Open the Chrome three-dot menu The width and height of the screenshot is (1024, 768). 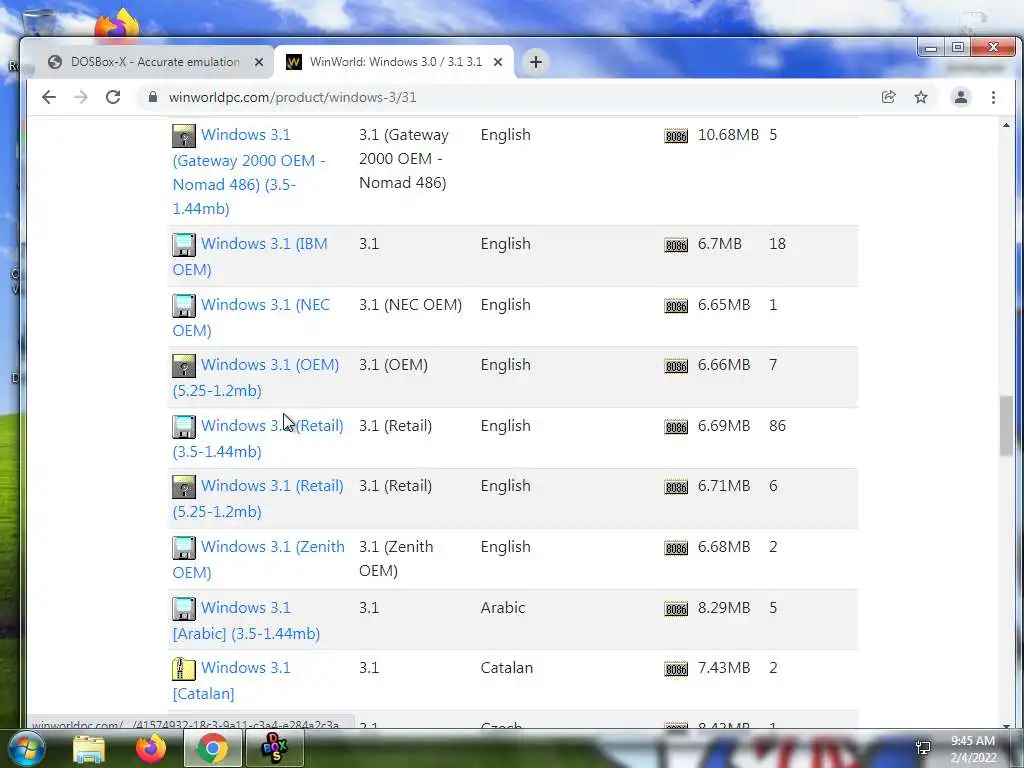[993, 97]
